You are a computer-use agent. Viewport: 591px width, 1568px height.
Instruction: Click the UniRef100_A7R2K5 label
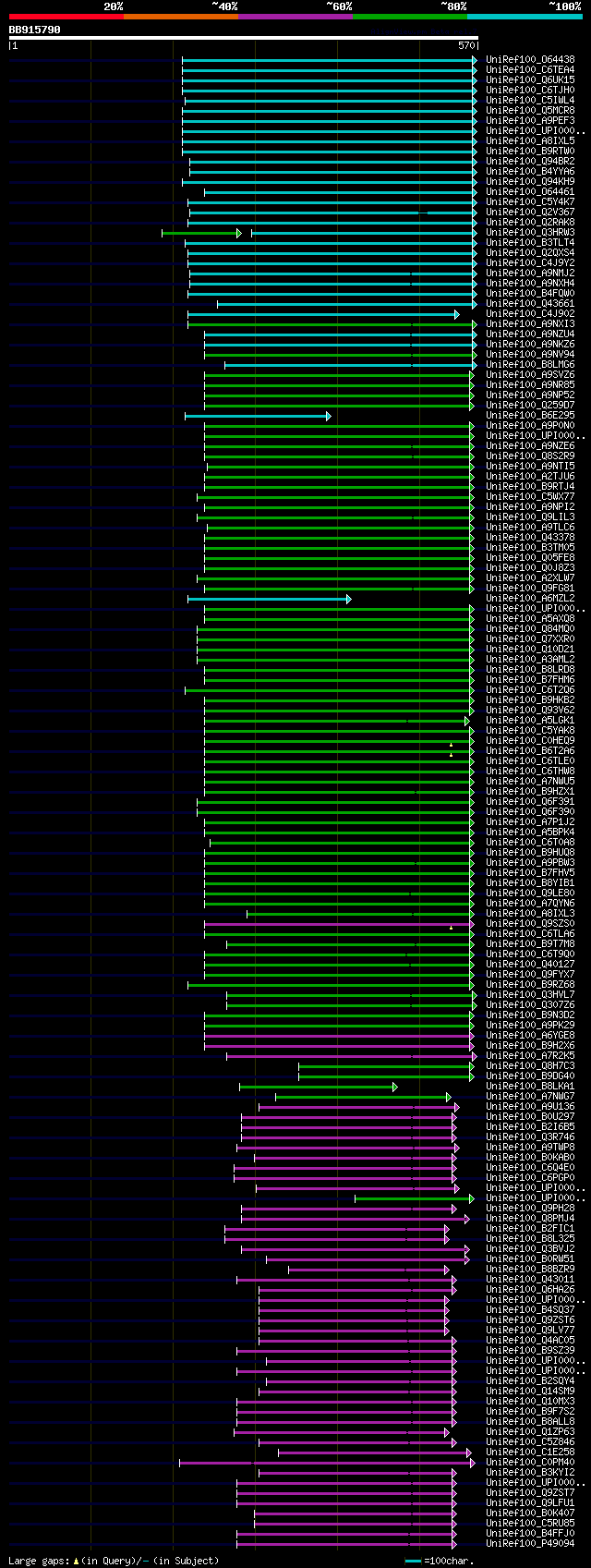[530, 1055]
